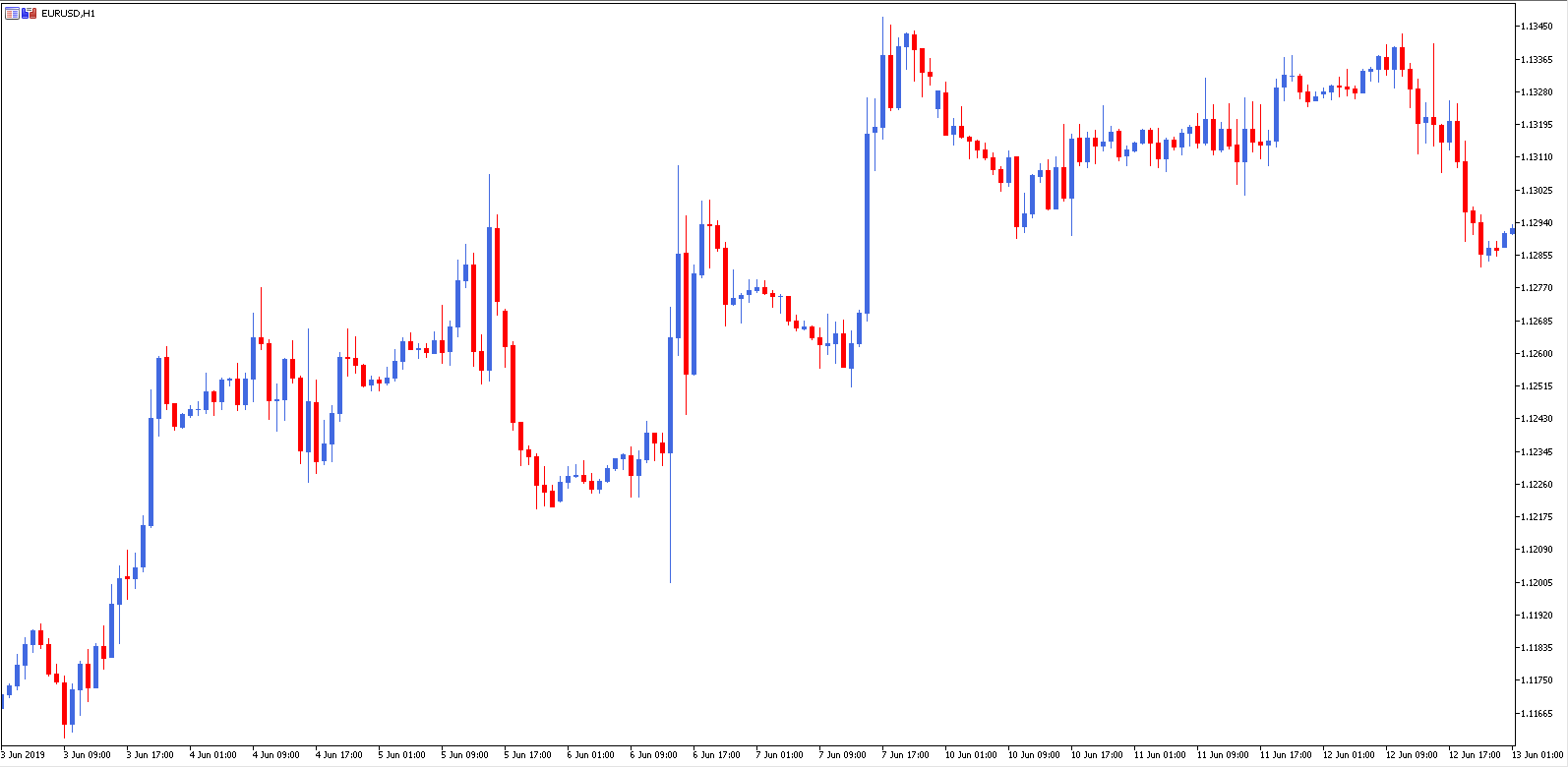Viewport: 1568px width, 767px height.
Task: Click the 10 Jun 17:00 time label
Action: pos(1096,755)
